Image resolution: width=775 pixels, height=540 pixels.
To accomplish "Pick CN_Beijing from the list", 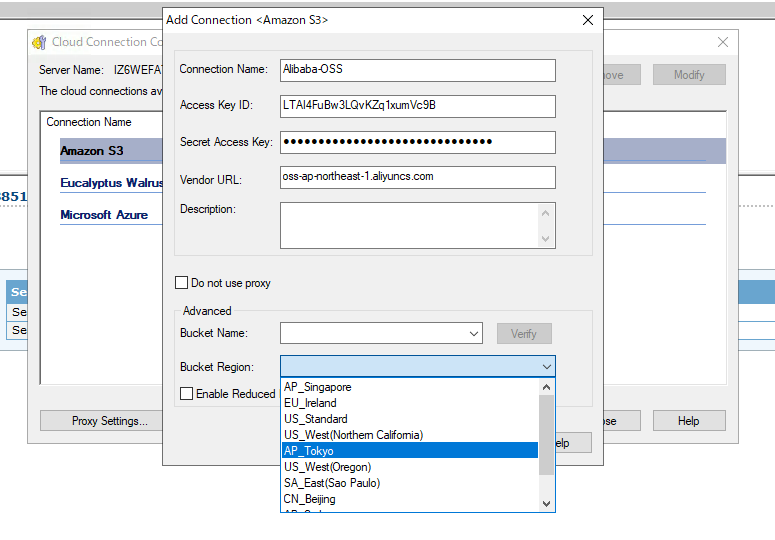I will [x=410, y=499].
